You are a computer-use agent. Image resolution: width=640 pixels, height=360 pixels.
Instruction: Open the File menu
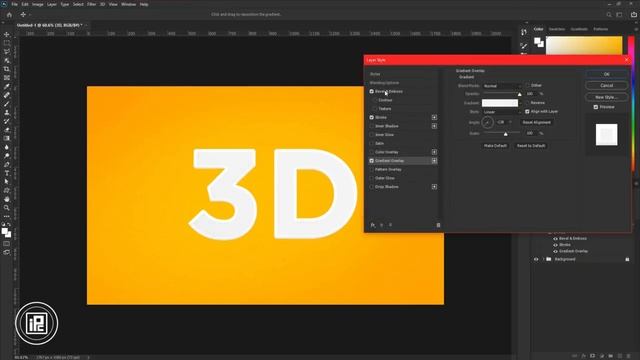coord(14,4)
